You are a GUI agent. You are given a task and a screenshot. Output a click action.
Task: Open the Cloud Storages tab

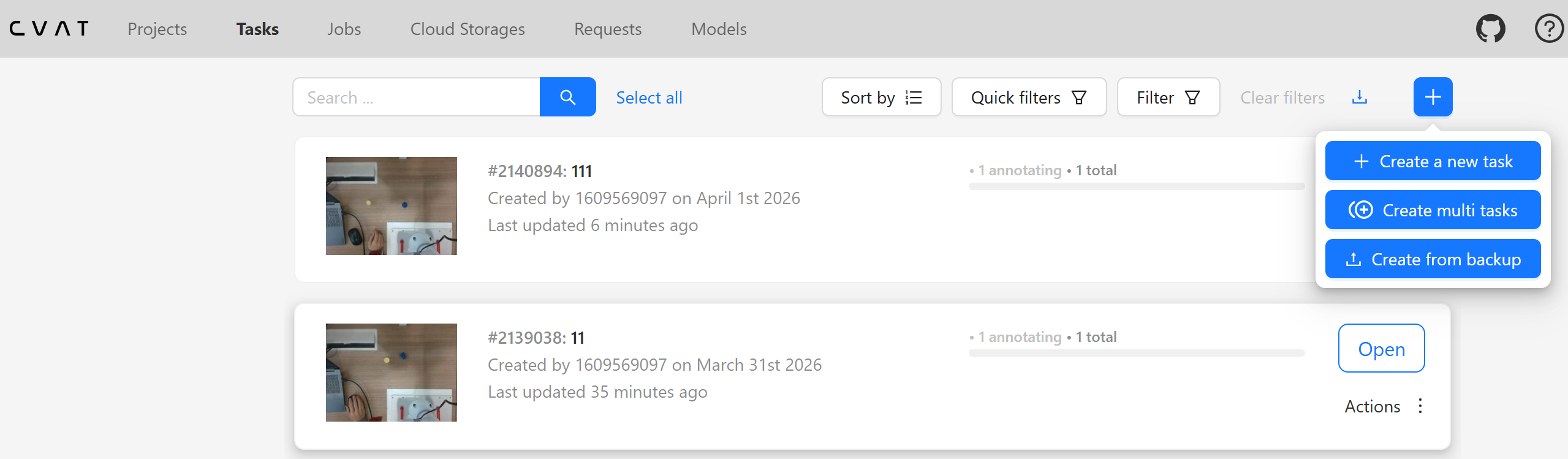pyautogui.click(x=468, y=29)
